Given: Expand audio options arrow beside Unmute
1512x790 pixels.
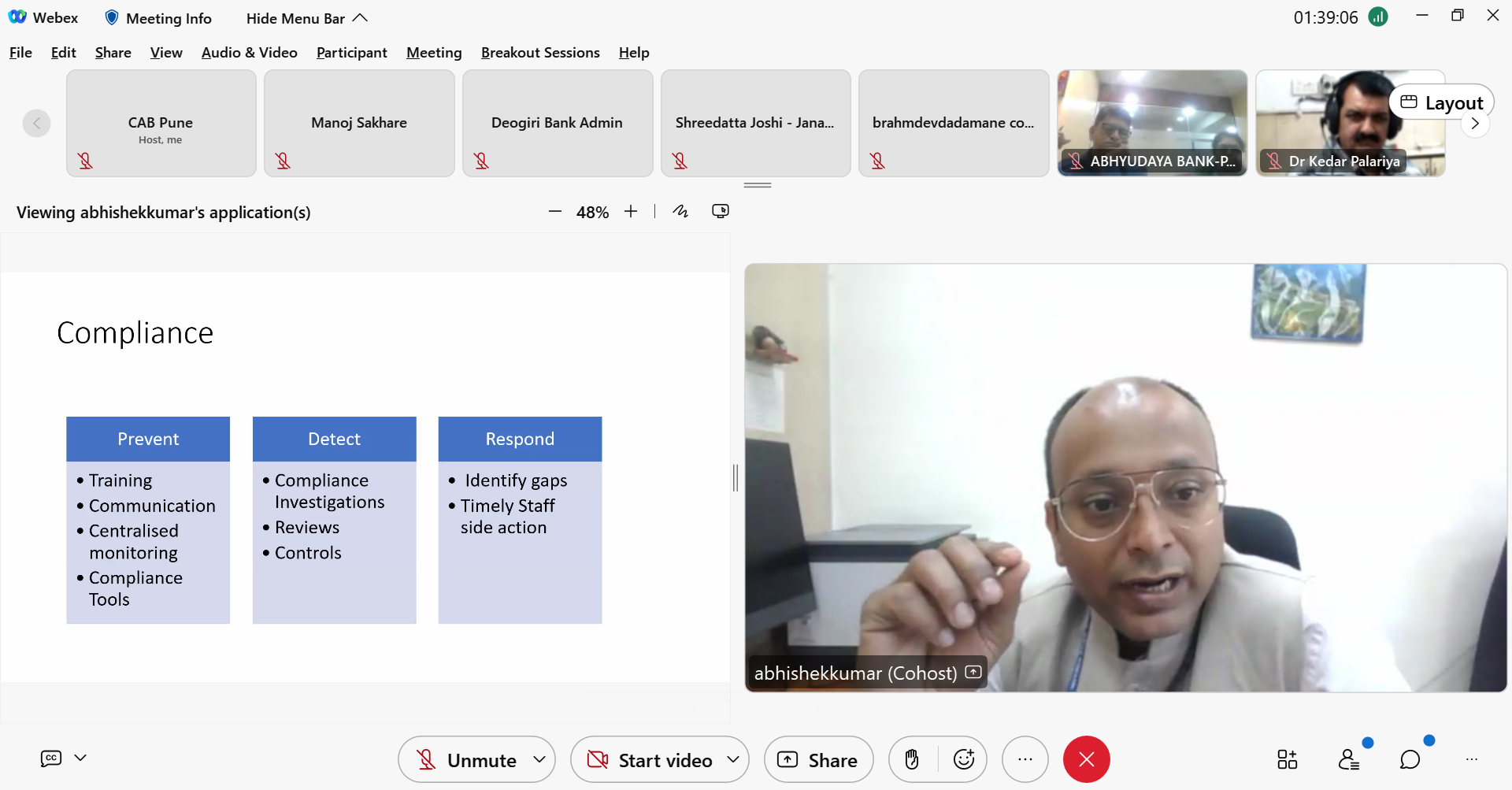Looking at the screenshot, I should coord(539,759).
